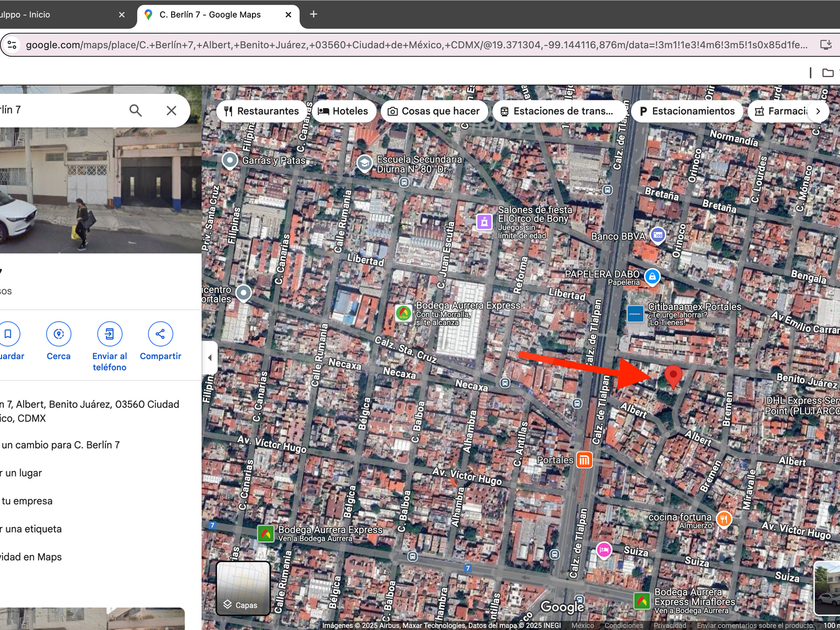Filter by Hoteles chip
This screenshot has width=840, height=630.
343,111
